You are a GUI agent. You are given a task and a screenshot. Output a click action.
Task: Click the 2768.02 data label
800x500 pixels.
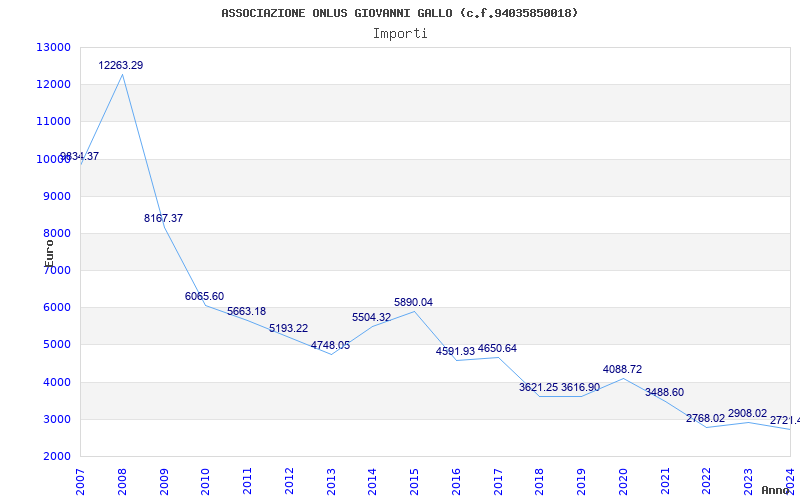[x=706, y=418]
